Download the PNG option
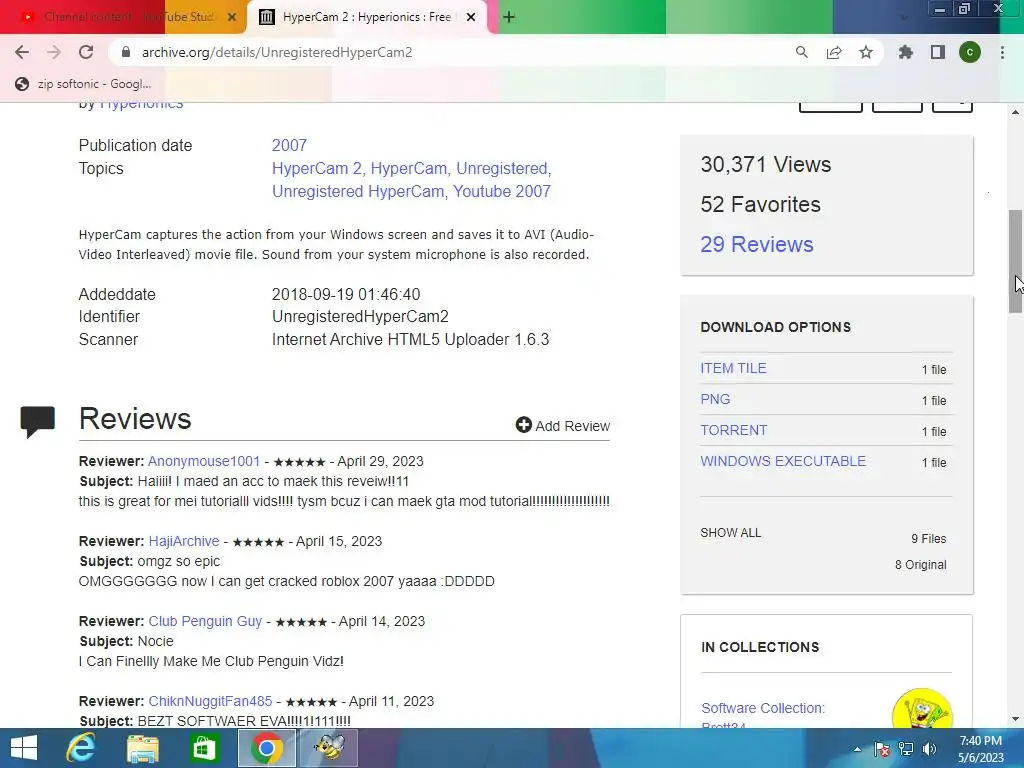Image resolution: width=1024 pixels, height=768 pixels. coord(715,399)
